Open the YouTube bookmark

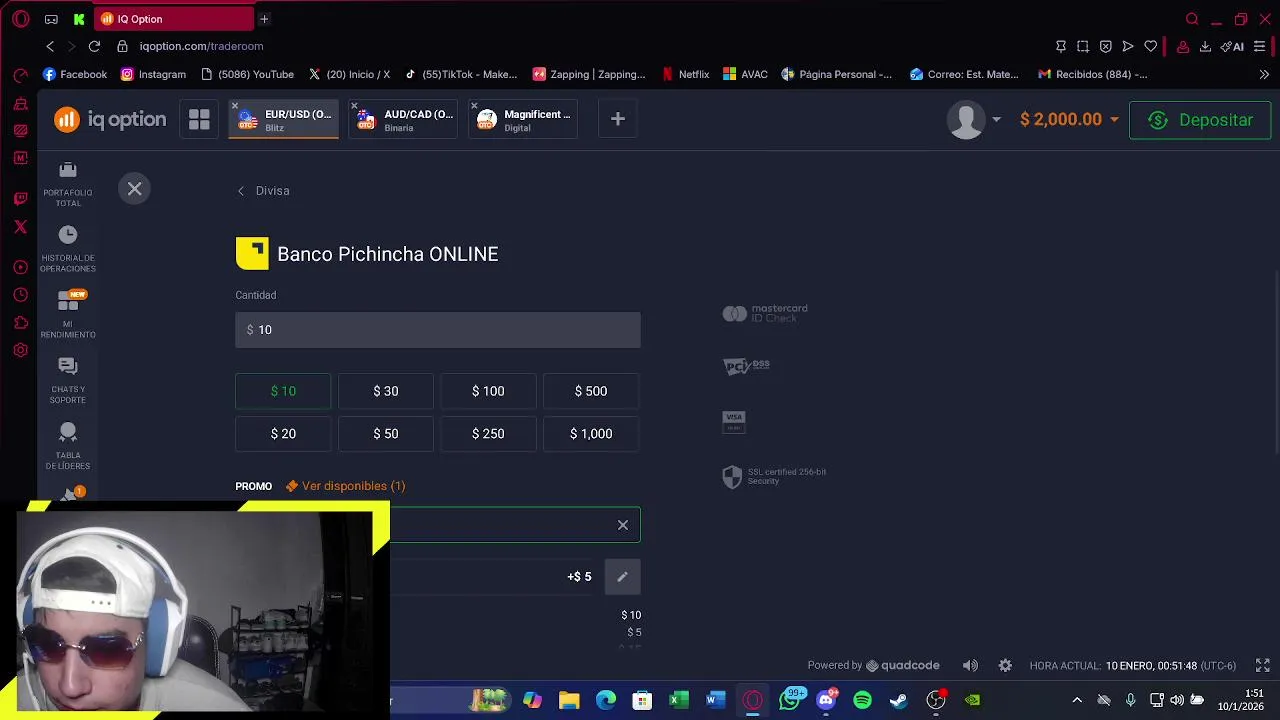(x=247, y=74)
